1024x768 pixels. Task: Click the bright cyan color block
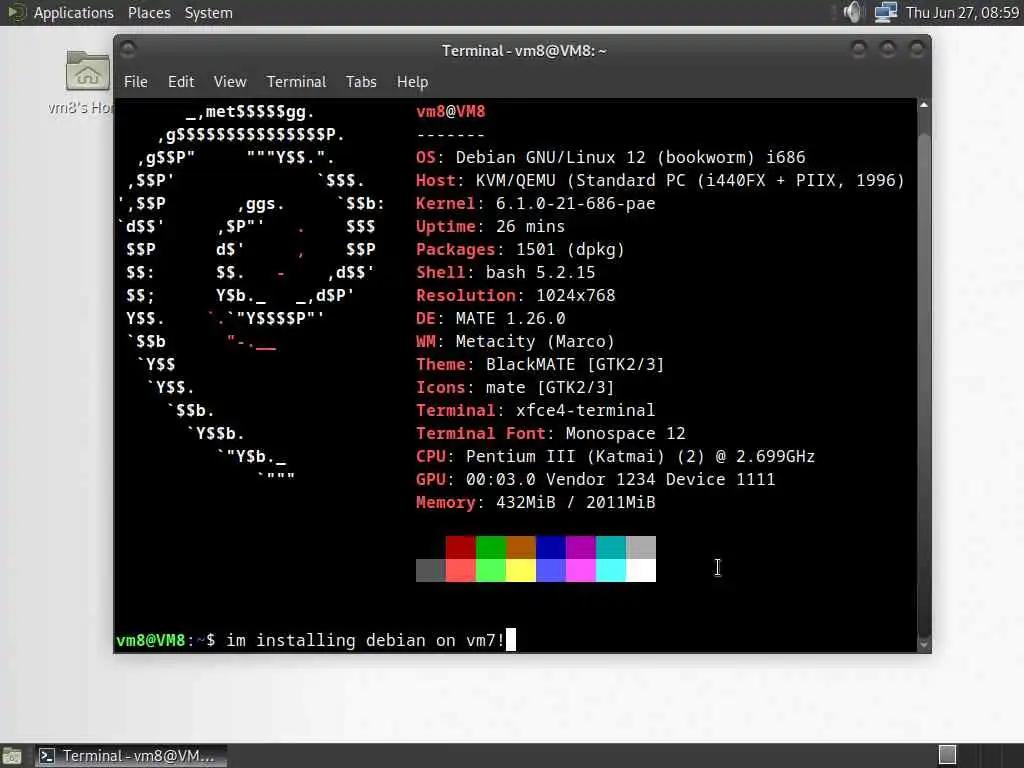pos(611,570)
